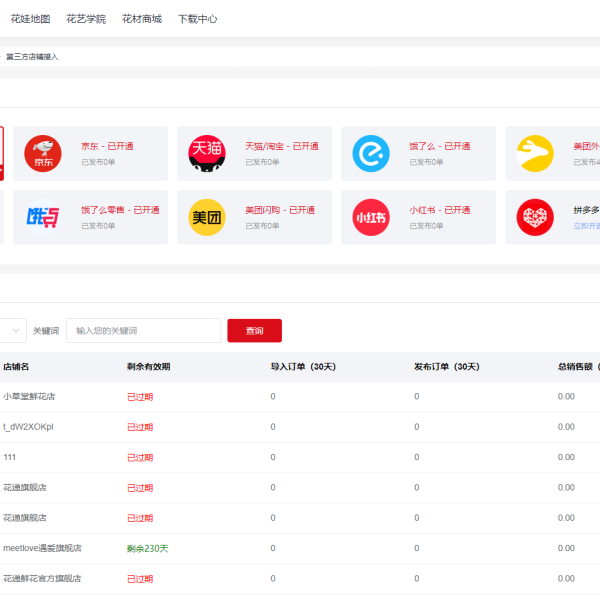The height and width of the screenshot is (600, 600).
Task: Click 已过期 status for 小草堂鲜花店
Action: [x=140, y=397]
